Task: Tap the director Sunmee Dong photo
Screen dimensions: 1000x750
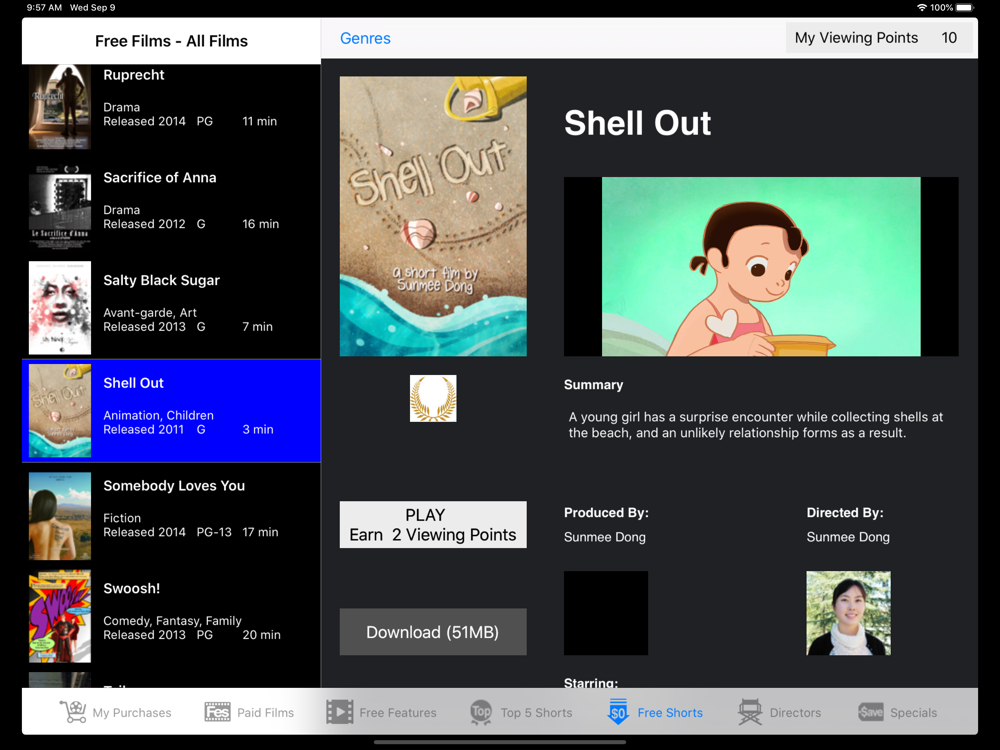Action: point(848,613)
